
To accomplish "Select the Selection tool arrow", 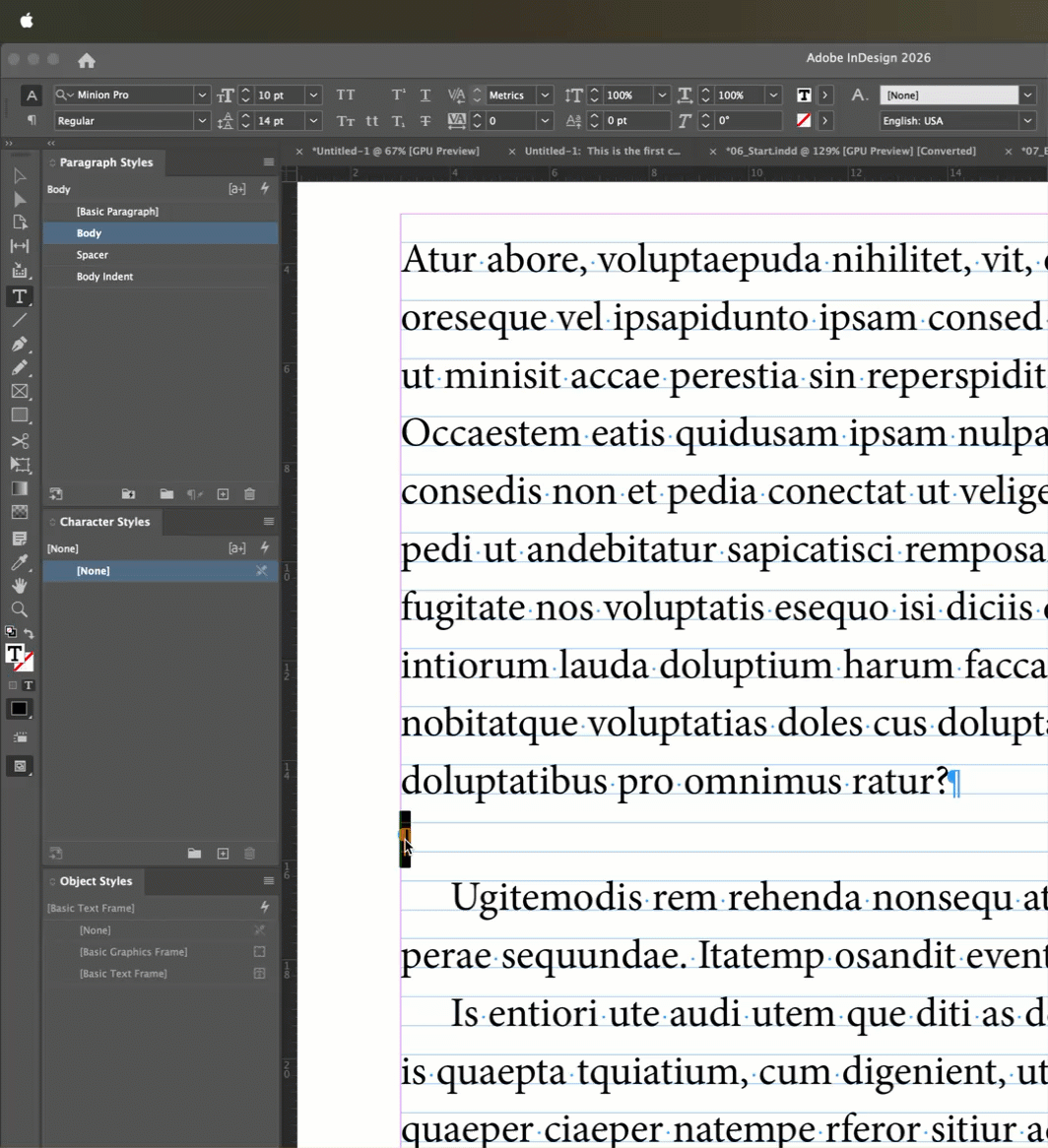I will (x=20, y=175).
